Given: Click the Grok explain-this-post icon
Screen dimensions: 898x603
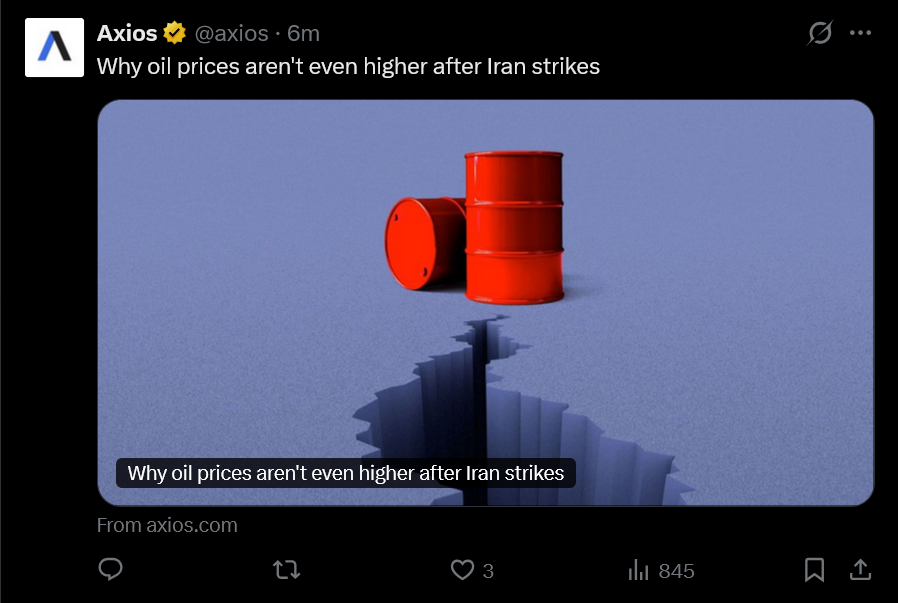Looking at the screenshot, I should tap(820, 33).
